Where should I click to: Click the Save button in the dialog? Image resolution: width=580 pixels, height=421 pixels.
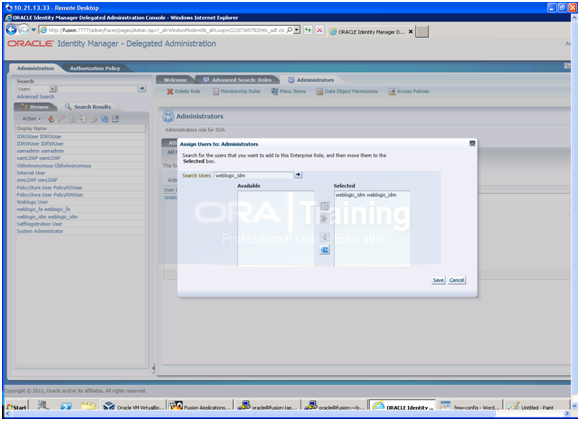tap(438, 280)
